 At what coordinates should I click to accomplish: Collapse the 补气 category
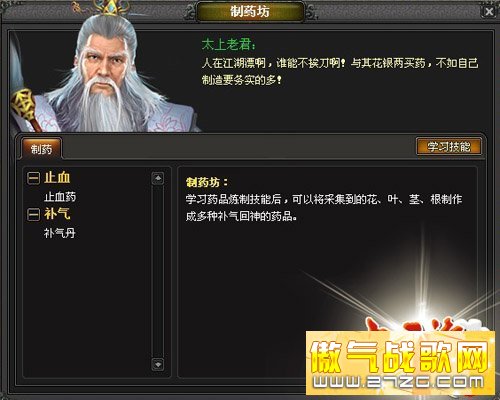[33, 214]
